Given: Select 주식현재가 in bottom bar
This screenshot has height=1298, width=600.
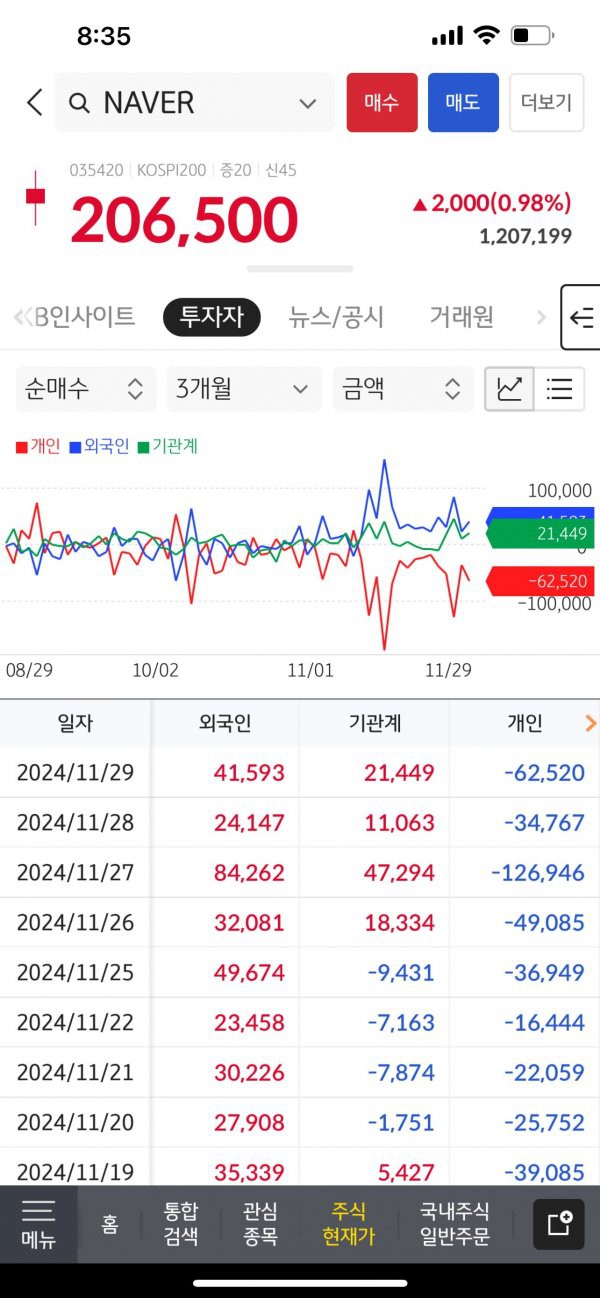Looking at the screenshot, I should pyautogui.click(x=348, y=1224).
